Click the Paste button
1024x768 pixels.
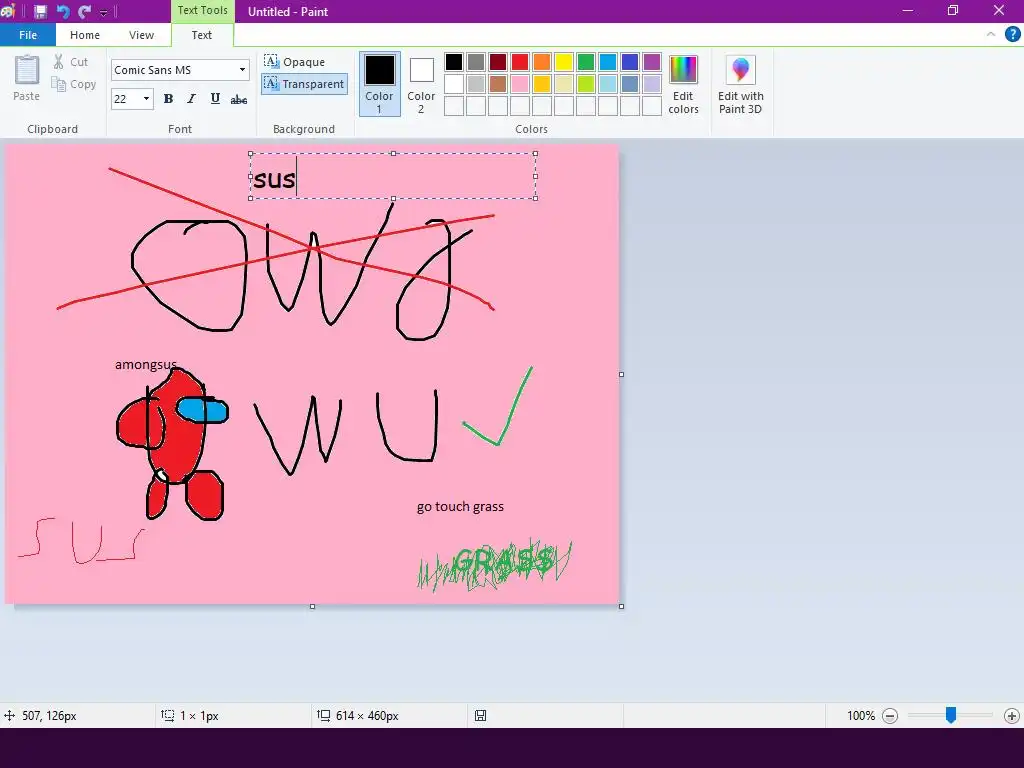coord(27,78)
